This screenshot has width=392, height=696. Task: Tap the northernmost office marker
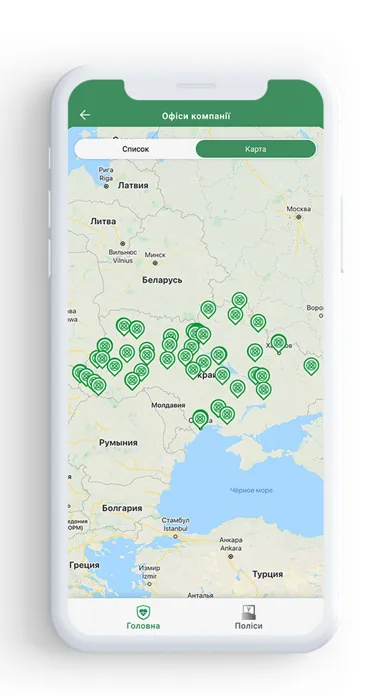coord(239,301)
